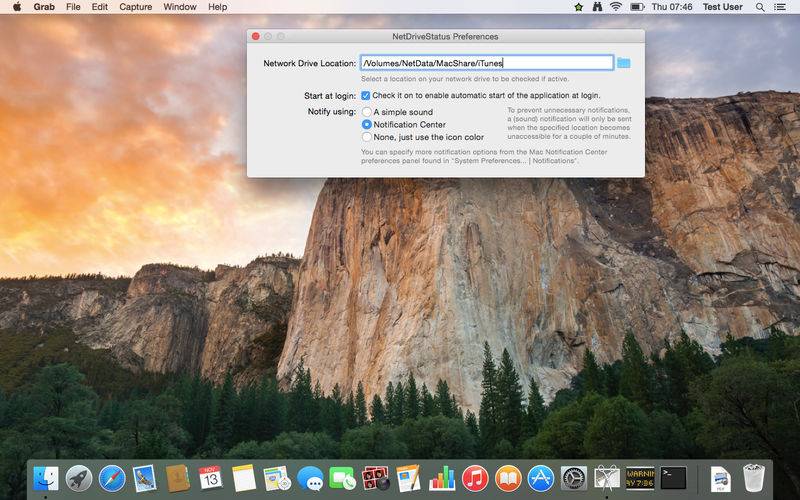The height and width of the screenshot is (500, 800).
Task: Open Spotlight search magnifier
Action: (x=762, y=7)
